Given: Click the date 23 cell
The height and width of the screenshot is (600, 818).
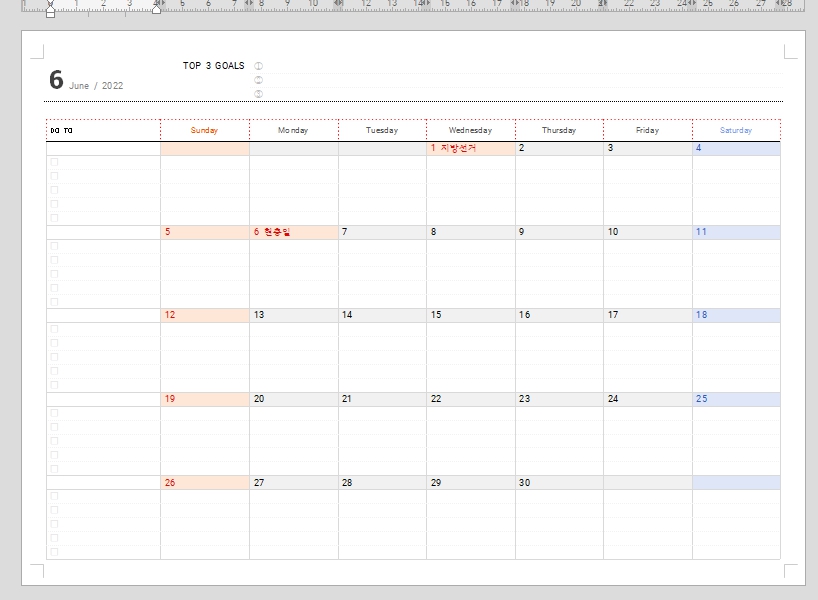Looking at the screenshot, I should click(x=559, y=399).
